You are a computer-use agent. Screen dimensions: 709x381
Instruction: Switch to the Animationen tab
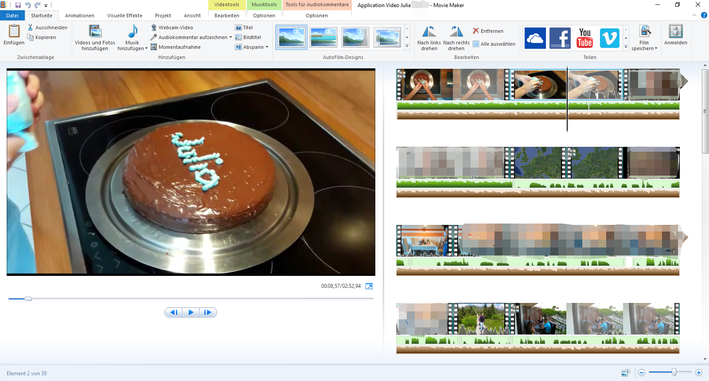[80, 15]
